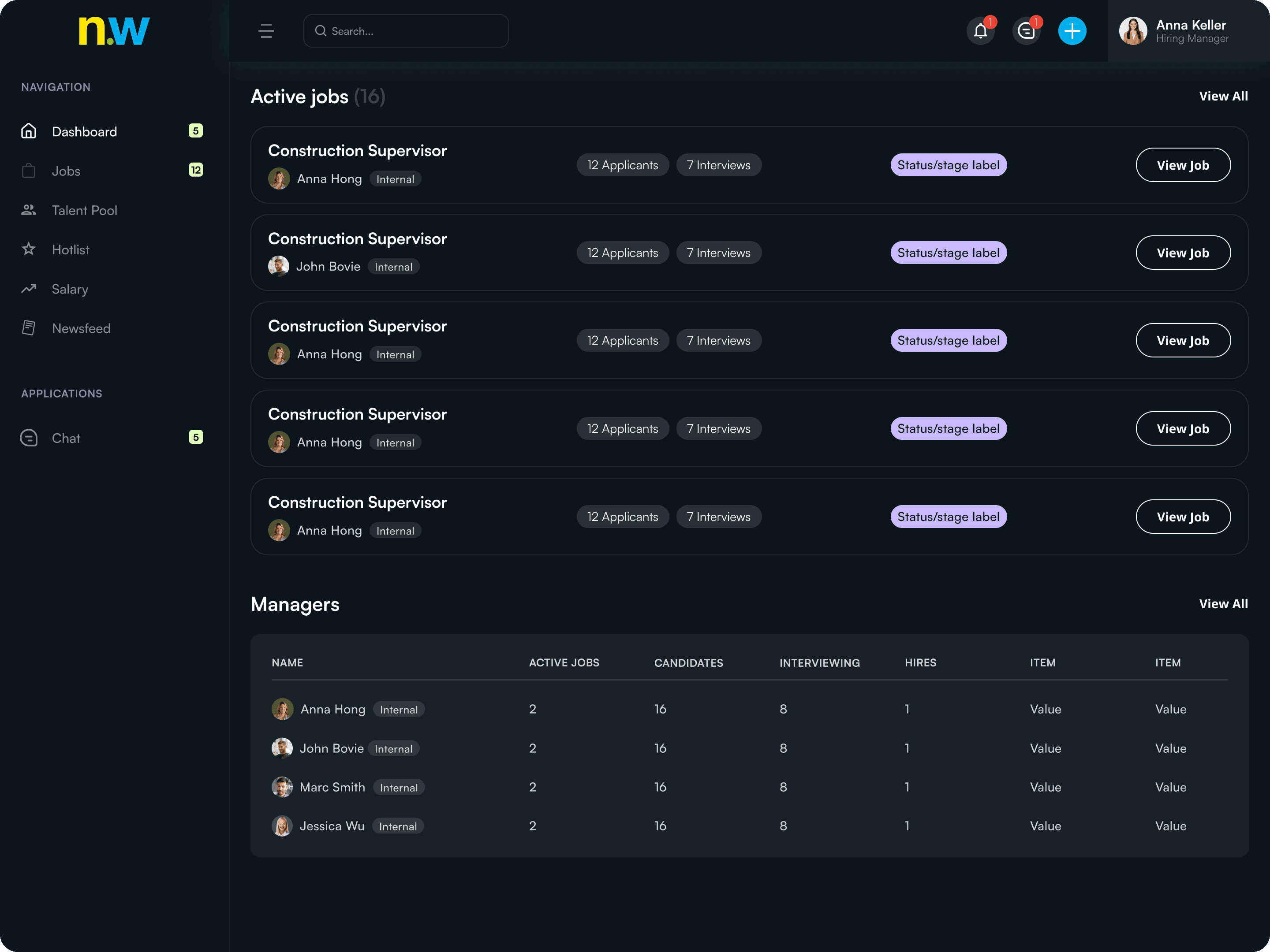Screen dimensions: 1270x952
Task: Click Marc Smith's avatar in Managers table
Action: click(282, 787)
